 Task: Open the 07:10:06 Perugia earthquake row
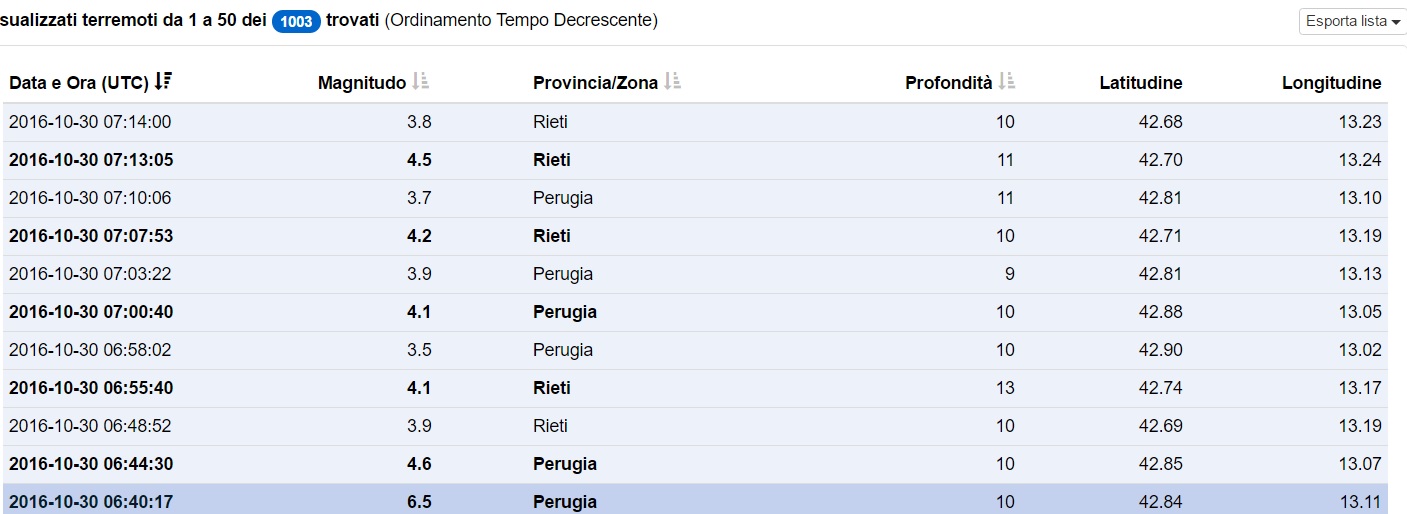[90, 198]
